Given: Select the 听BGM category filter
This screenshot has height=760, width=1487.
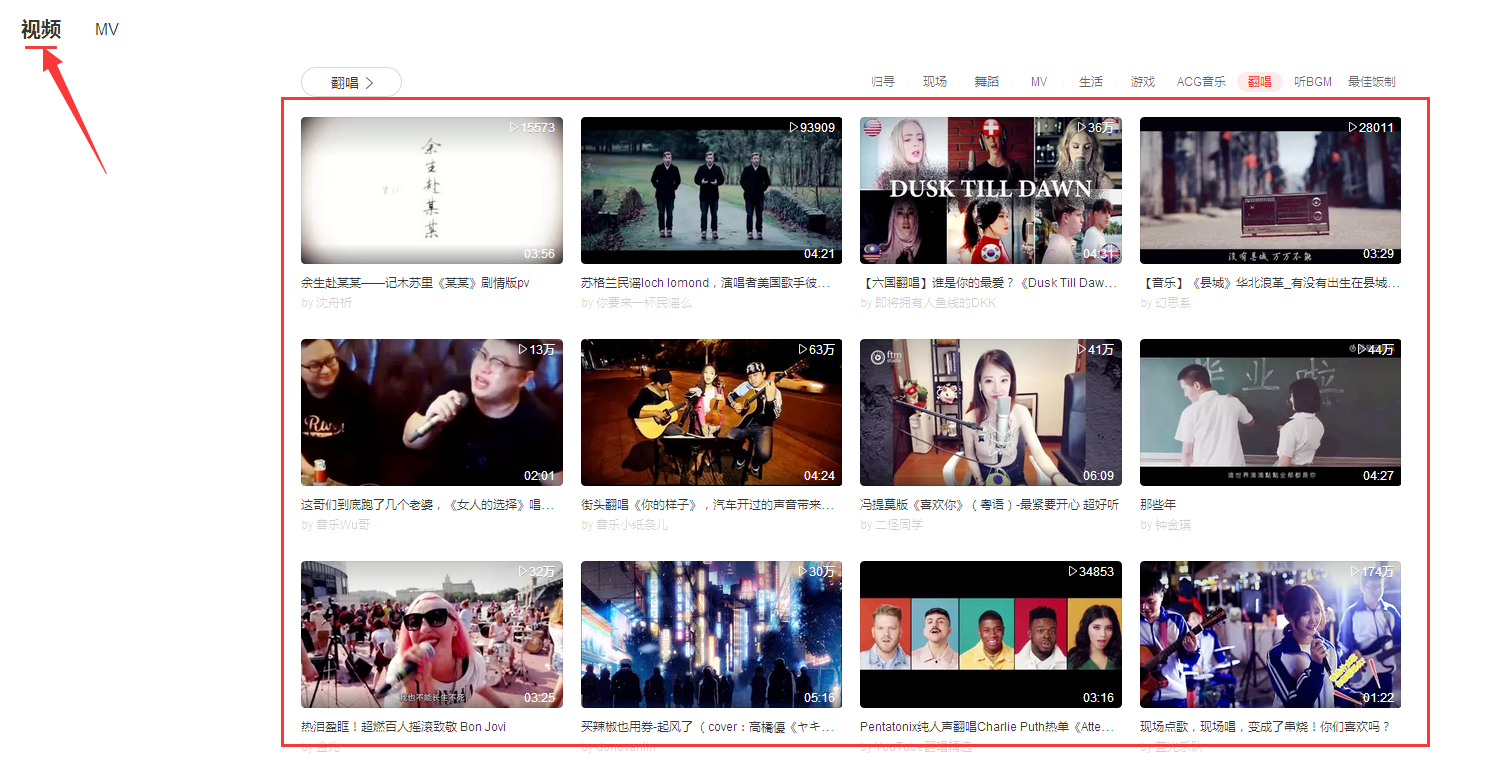Looking at the screenshot, I should [1313, 82].
